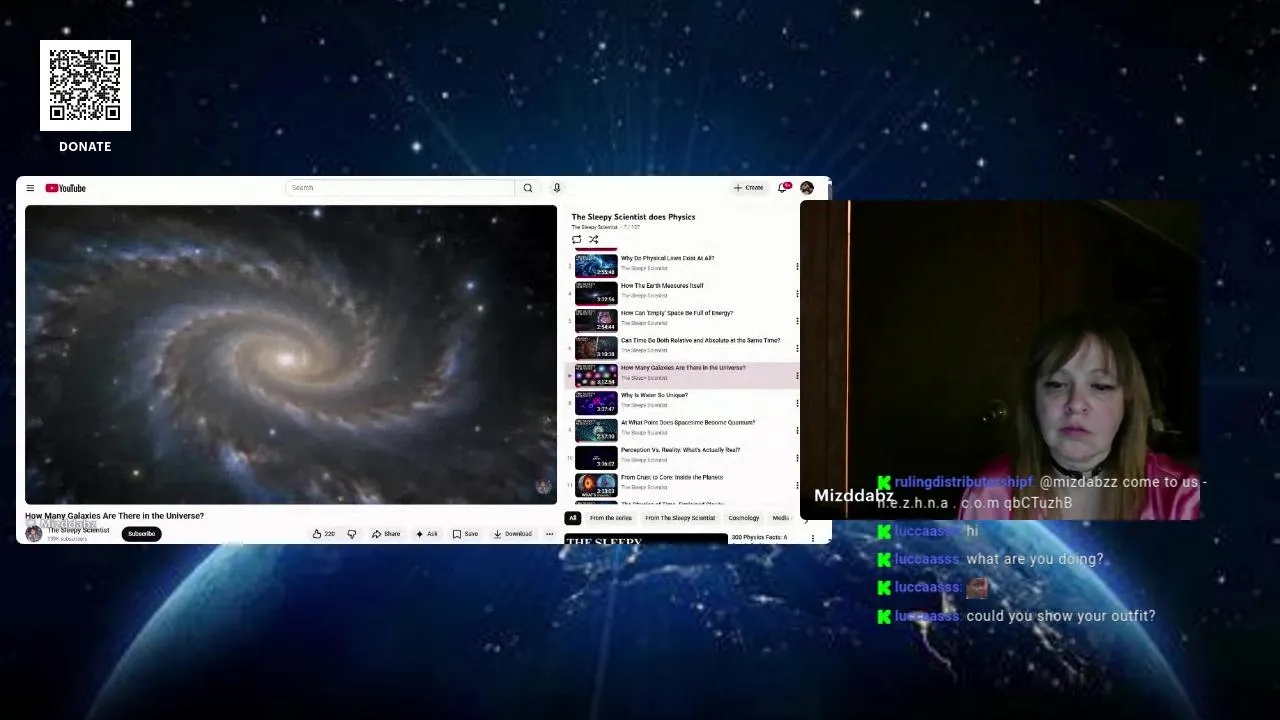Toggle playlist loop
Screen dimensions: 1280x720
(x=576, y=240)
